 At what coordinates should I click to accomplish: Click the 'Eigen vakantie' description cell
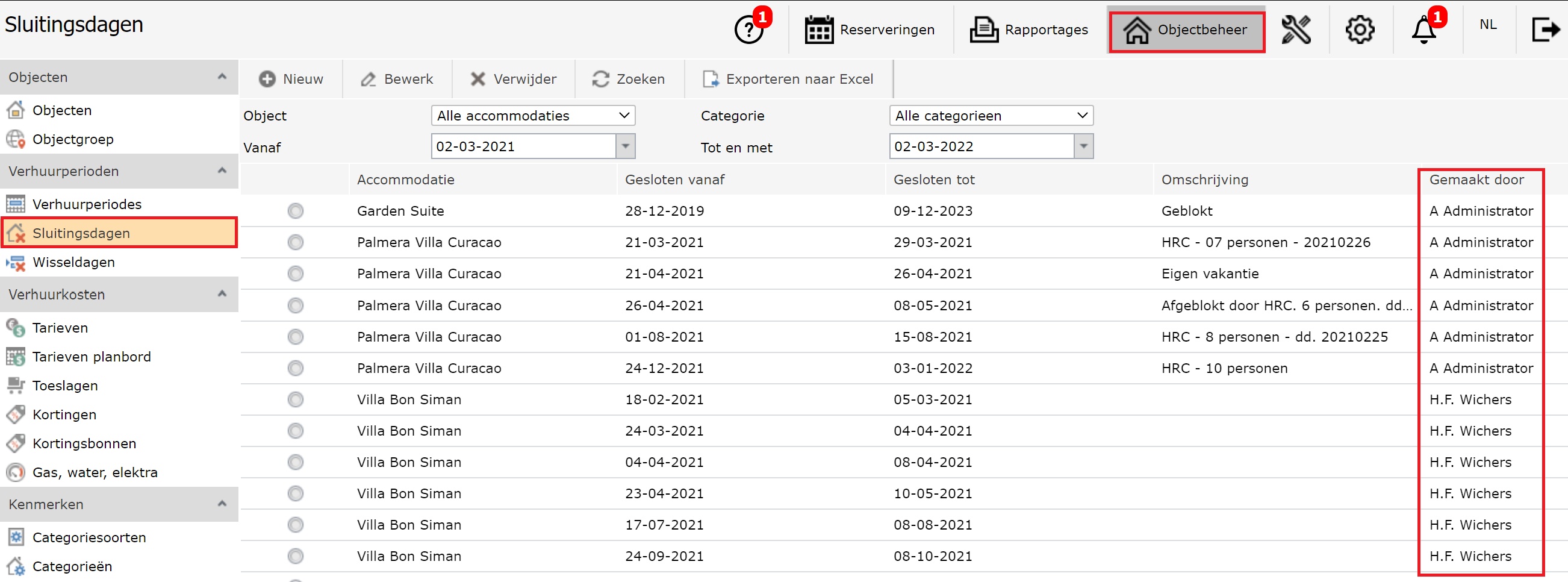click(1210, 274)
